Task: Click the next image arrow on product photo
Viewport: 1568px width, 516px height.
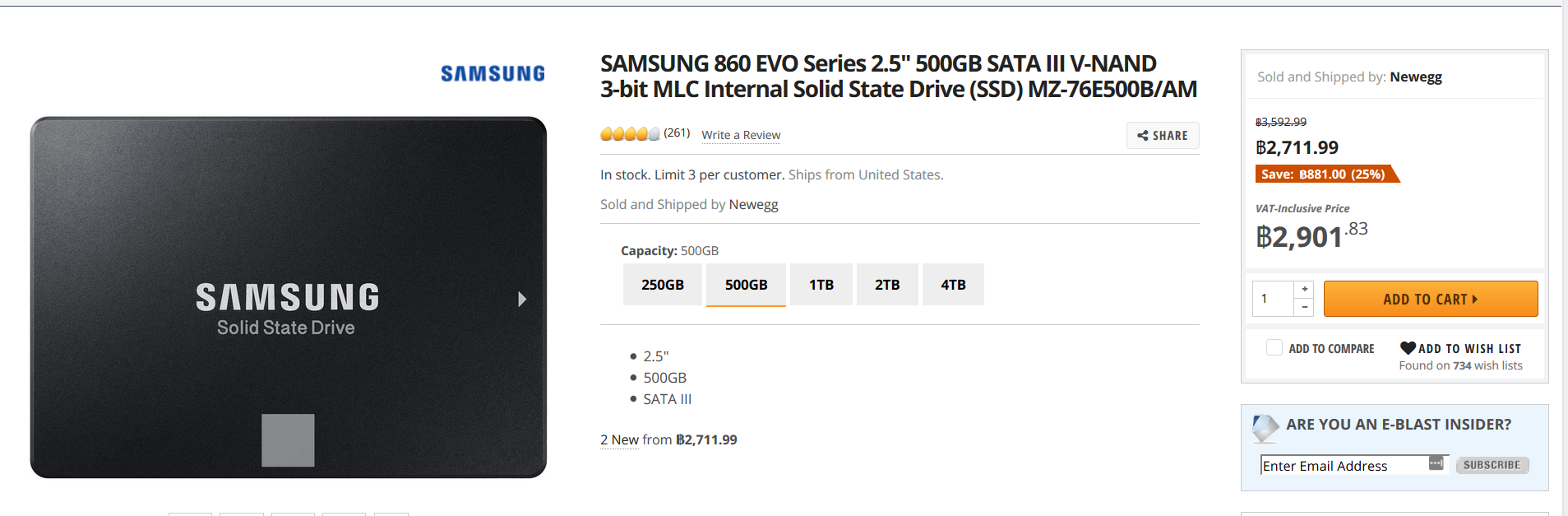Action: coord(521,299)
